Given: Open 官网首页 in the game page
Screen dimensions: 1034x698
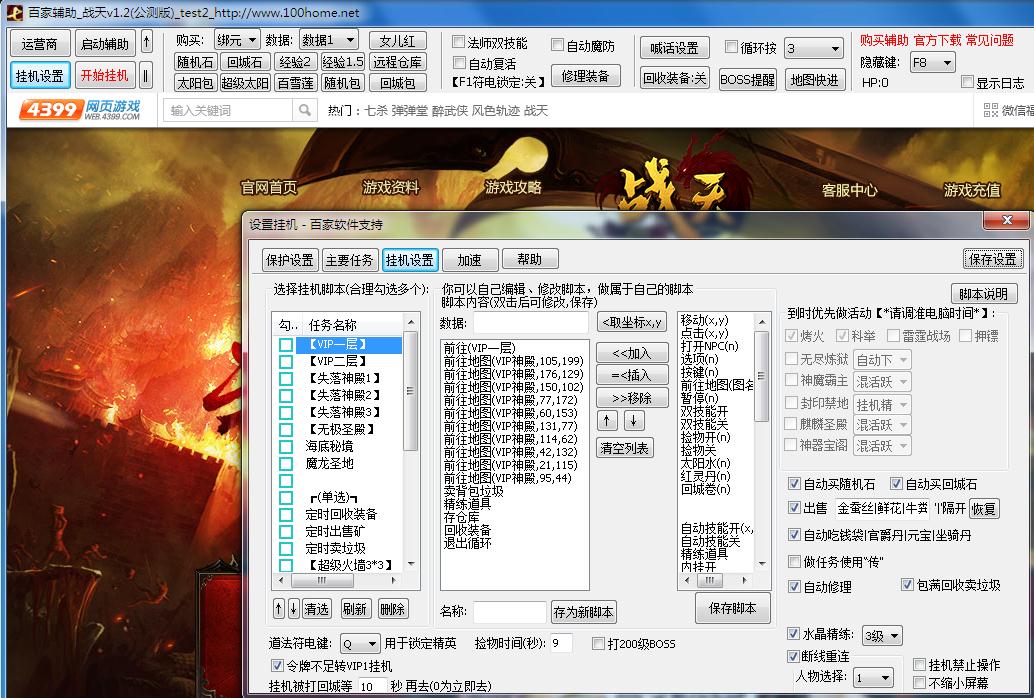Looking at the screenshot, I should [x=268, y=188].
